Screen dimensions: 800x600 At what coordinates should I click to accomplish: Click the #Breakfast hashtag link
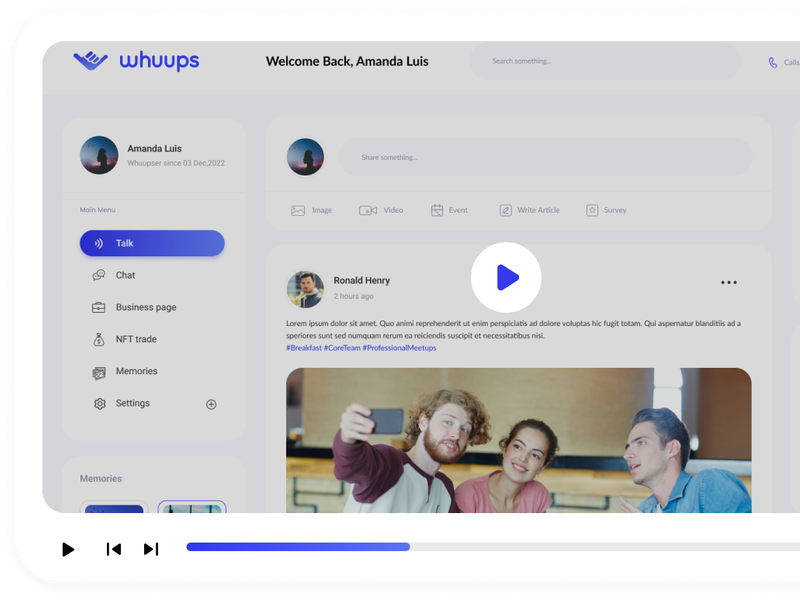(304, 348)
